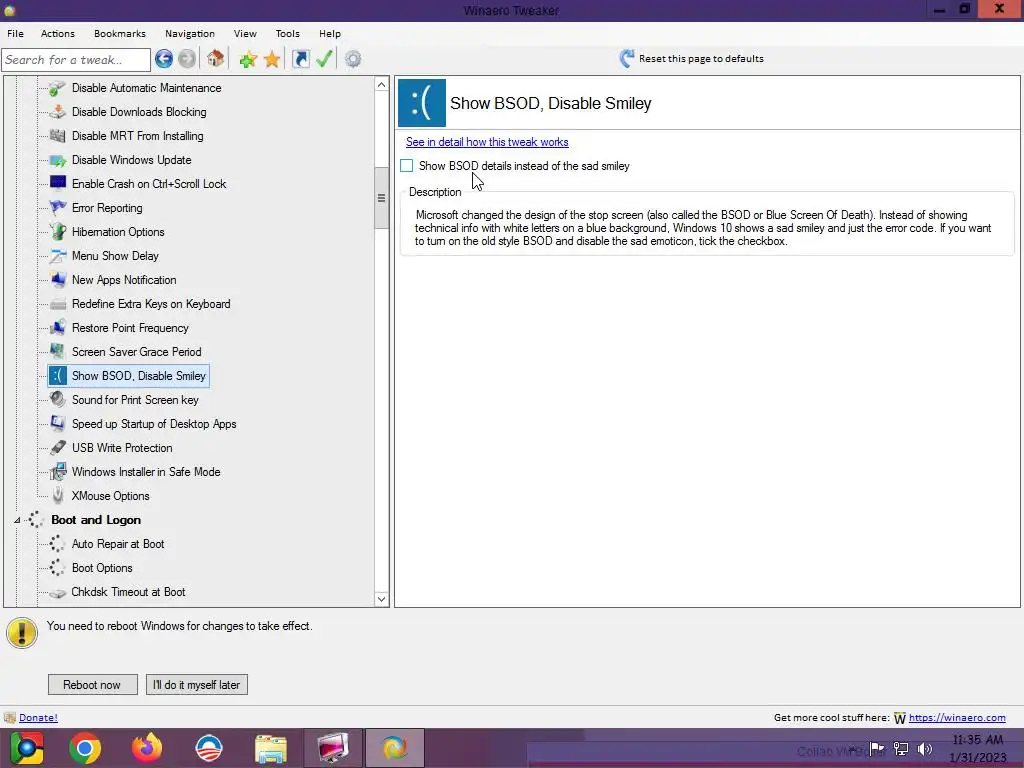Open Firefox from the taskbar
The width and height of the screenshot is (1024, 768).
[147, 748]
